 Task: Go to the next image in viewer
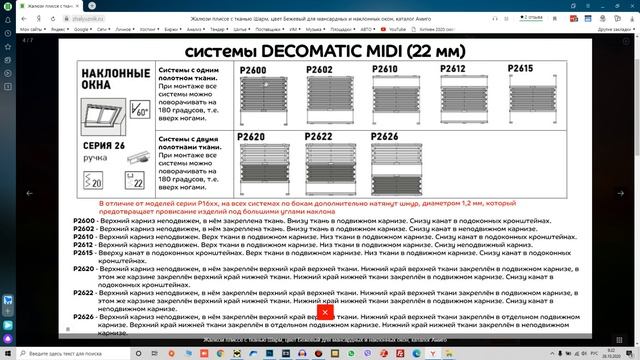(620, 193)
